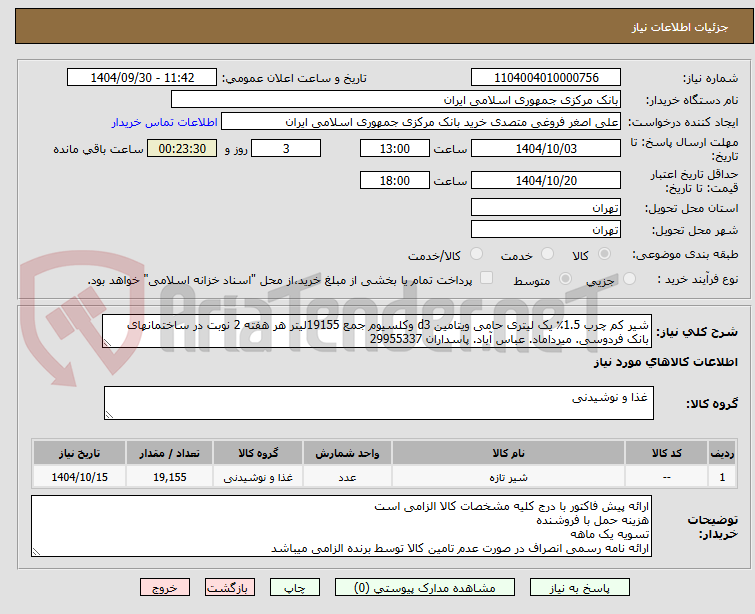Screen dimensions: 755x614
Task: Select the متوسط purchase type radio
Action: 565,279
